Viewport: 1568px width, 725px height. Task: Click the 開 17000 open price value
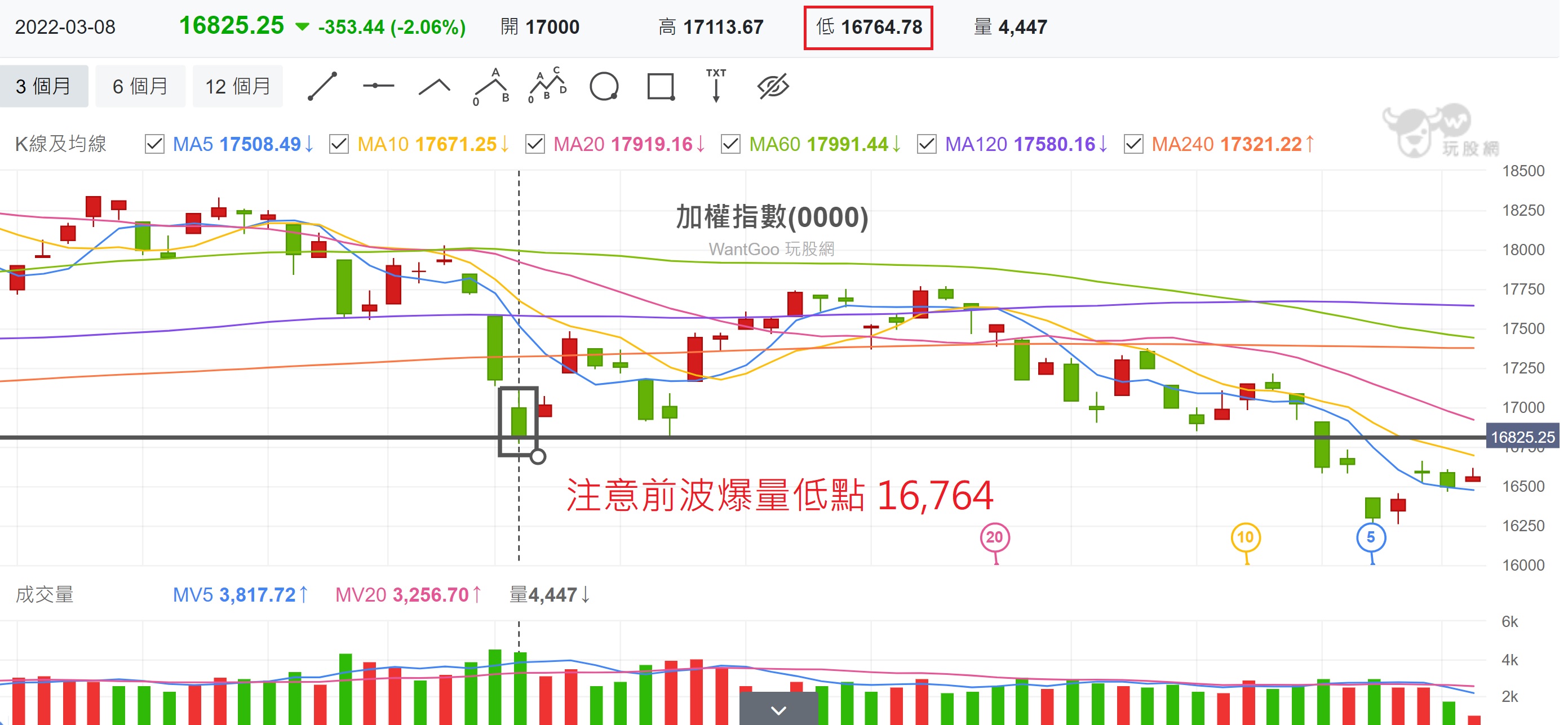[540, 28]
